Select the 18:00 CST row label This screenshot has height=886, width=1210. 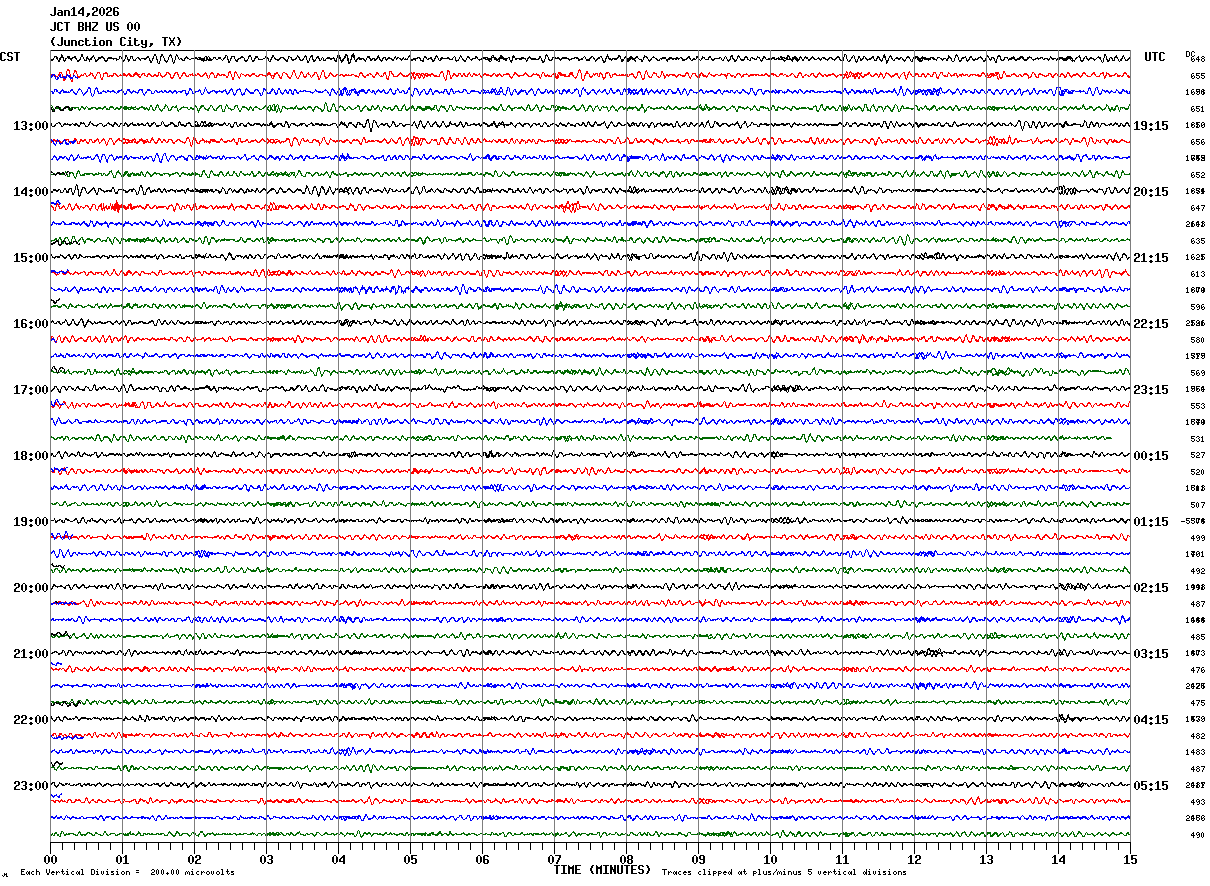pos(30,456)
